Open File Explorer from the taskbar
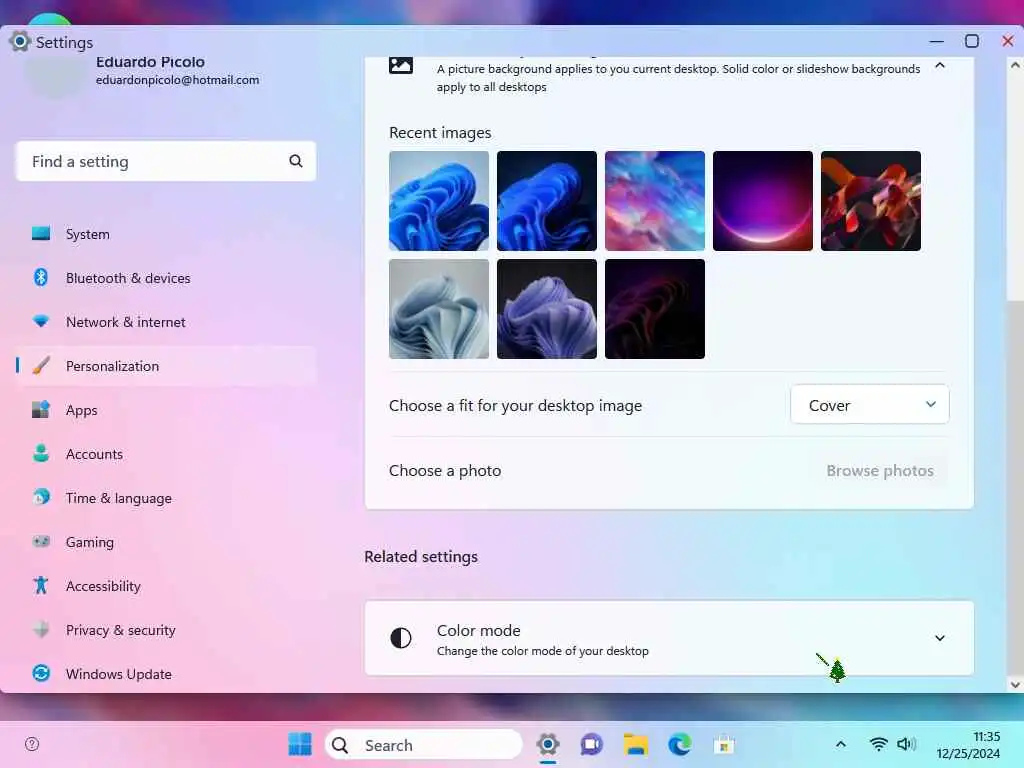1024x768 pixels. pyautogui.click(x=635, y=744)
